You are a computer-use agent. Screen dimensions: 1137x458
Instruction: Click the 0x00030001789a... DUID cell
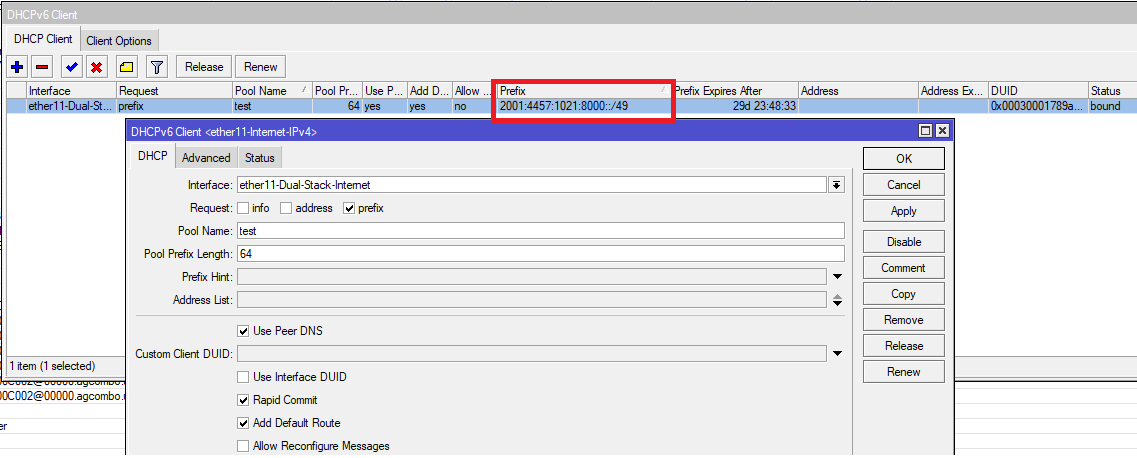click(x=1038, y=106)
